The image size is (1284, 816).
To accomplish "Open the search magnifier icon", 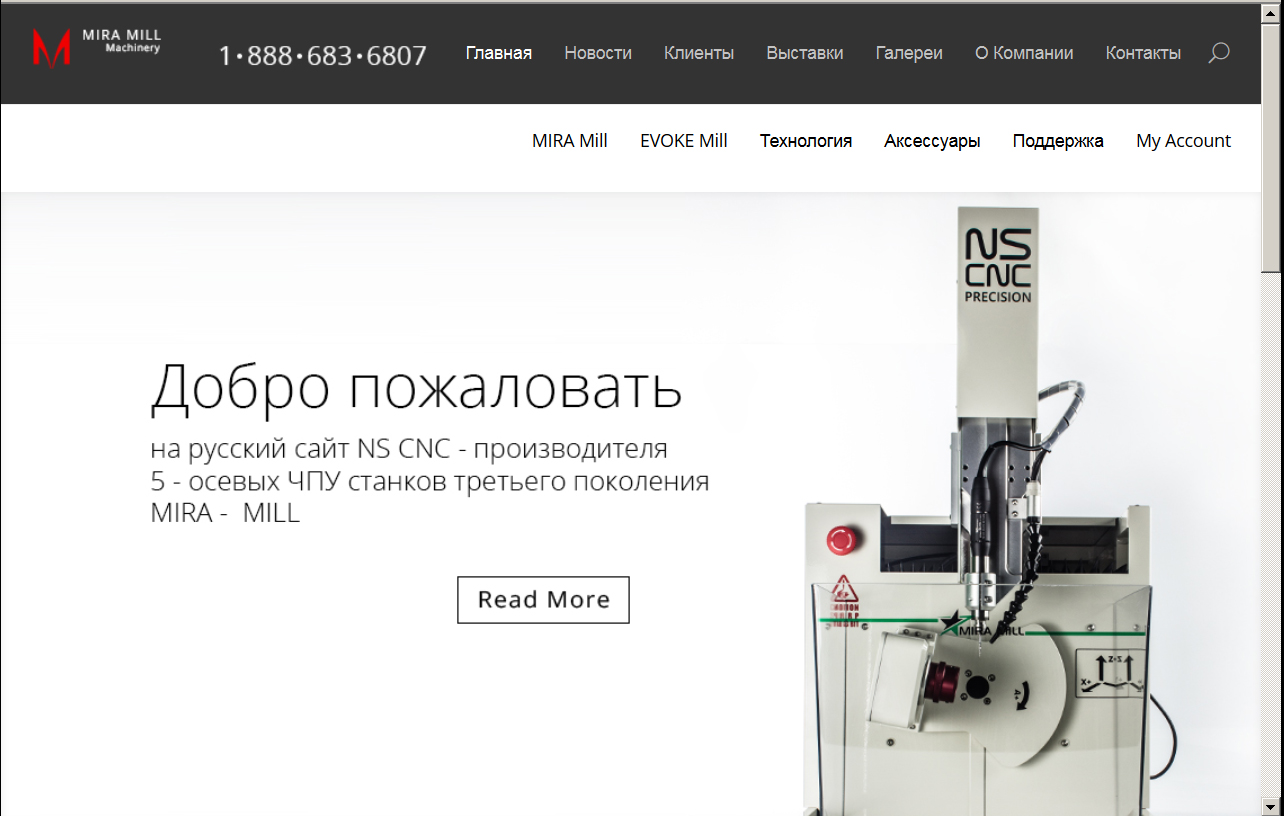I will (1218, 53).
